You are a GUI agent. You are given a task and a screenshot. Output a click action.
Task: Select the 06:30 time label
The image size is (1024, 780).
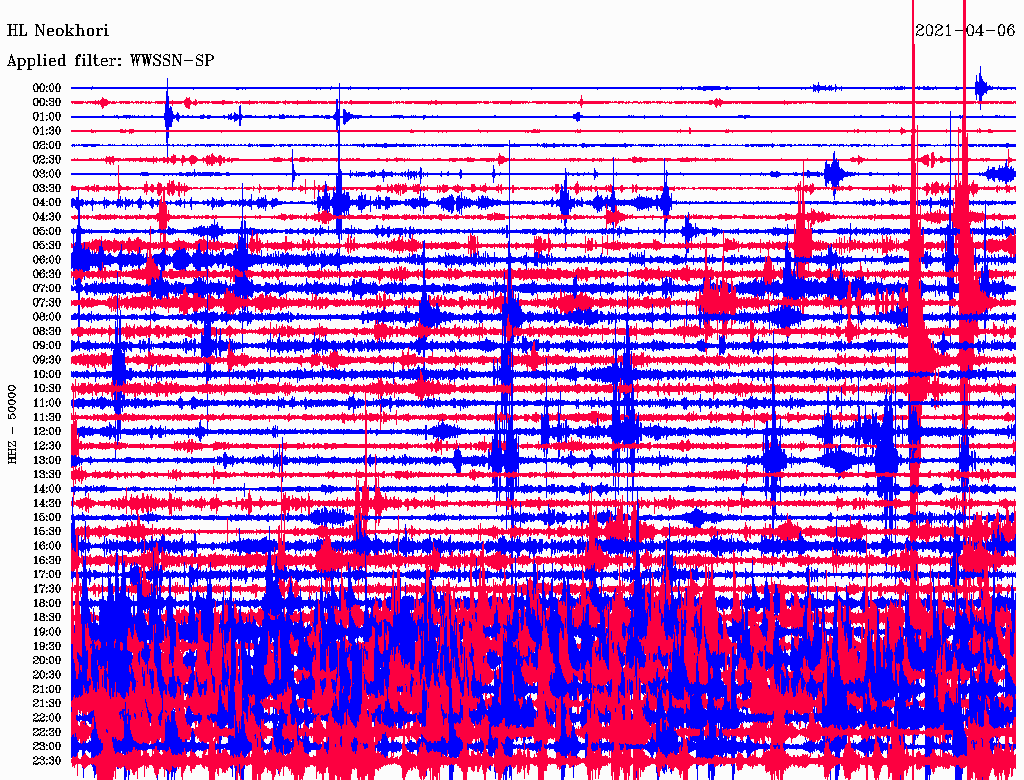(x=47, y=274)
